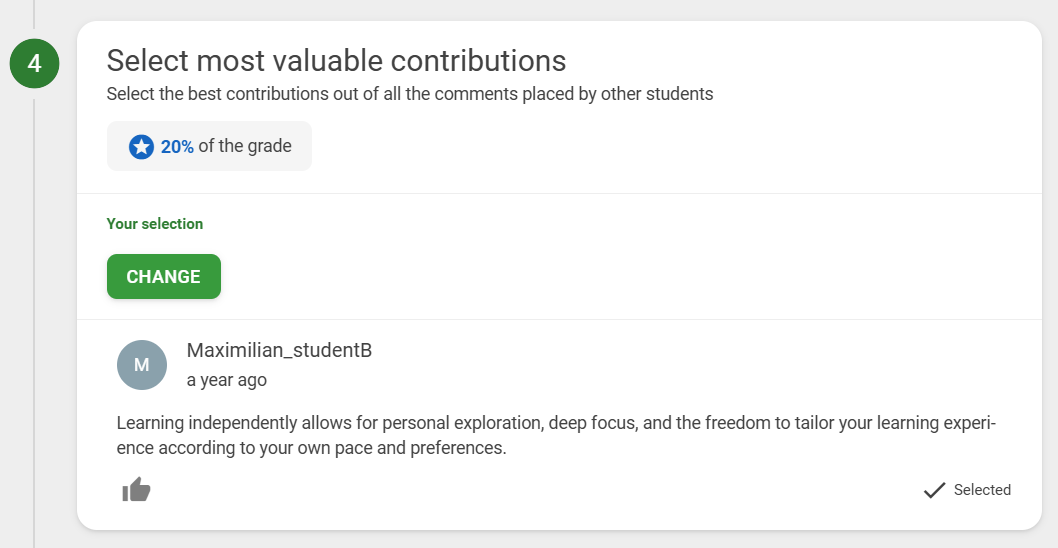
Task: Click the Selected checkmark icon
Action: [x=934, y=490]
